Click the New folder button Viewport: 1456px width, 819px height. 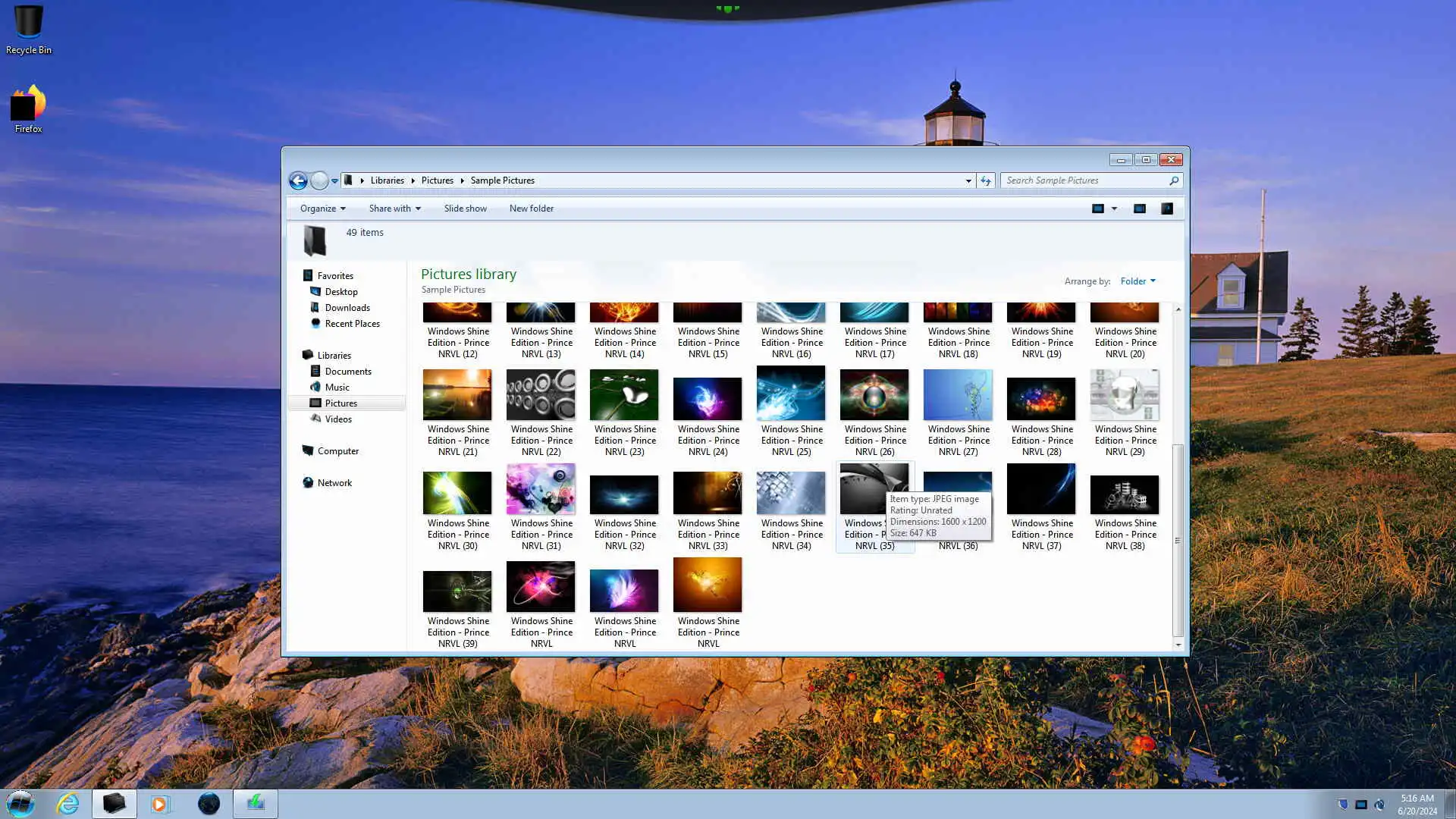click(531, 209)
